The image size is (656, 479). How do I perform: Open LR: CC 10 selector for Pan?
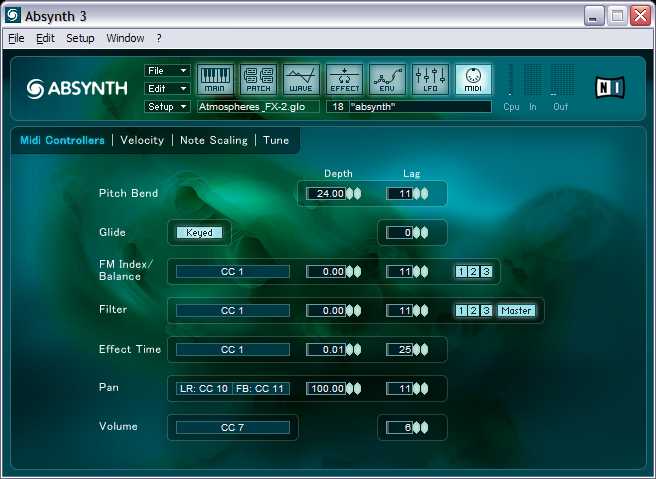click(x=204, y=388)
